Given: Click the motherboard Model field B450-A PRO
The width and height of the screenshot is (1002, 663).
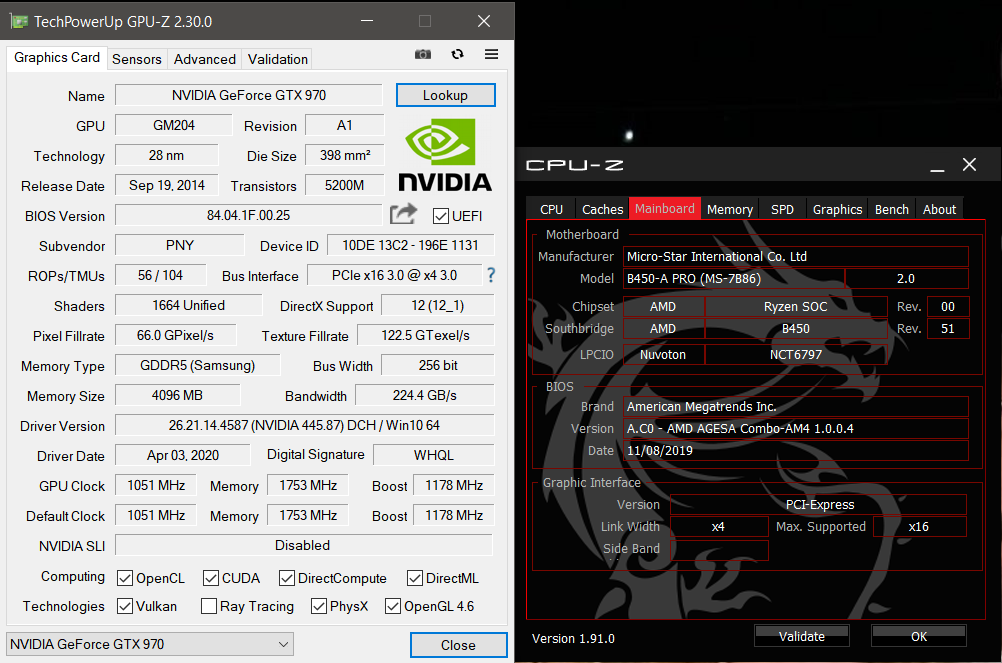Looking at the screenshot, I should coord(734,278).
